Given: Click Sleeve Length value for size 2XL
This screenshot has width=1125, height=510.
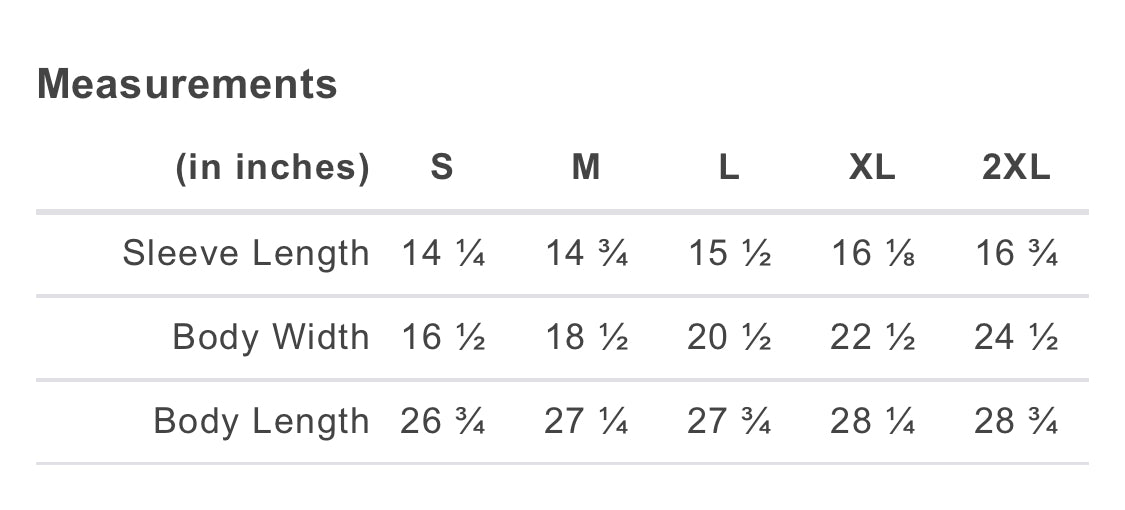Looking at the screenshot, I should click(x=1016, y=254).
